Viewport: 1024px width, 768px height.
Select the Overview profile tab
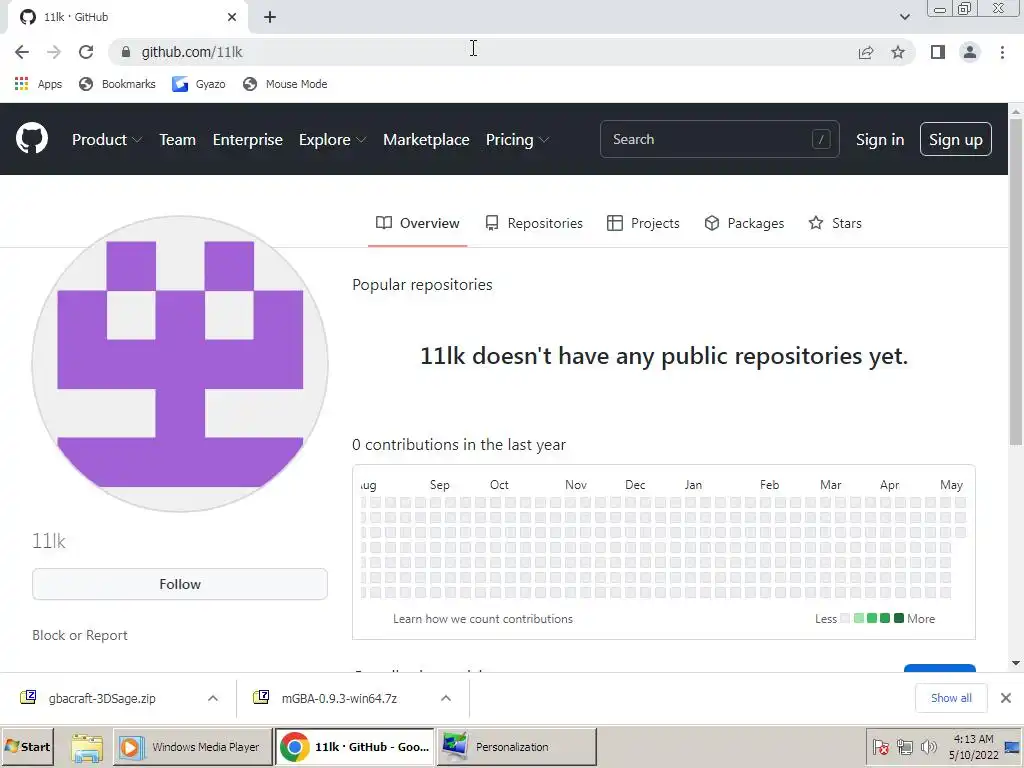417,223
